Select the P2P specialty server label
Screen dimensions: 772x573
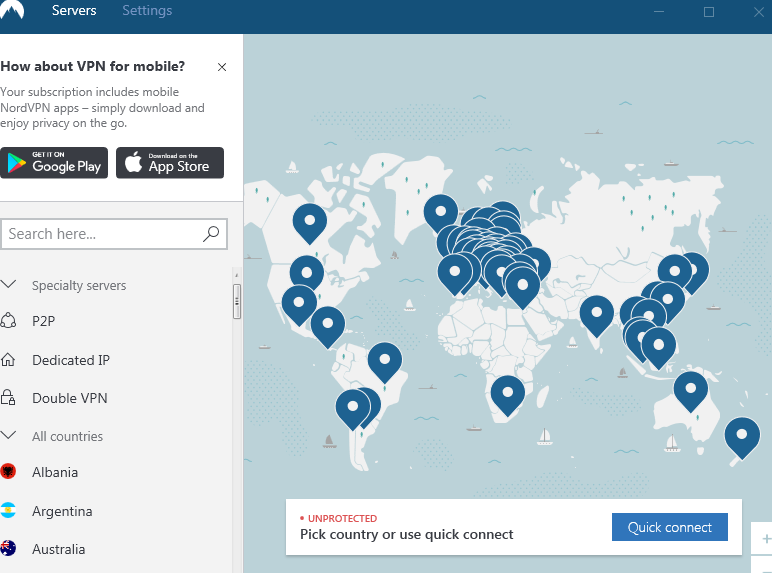point(43,321)
